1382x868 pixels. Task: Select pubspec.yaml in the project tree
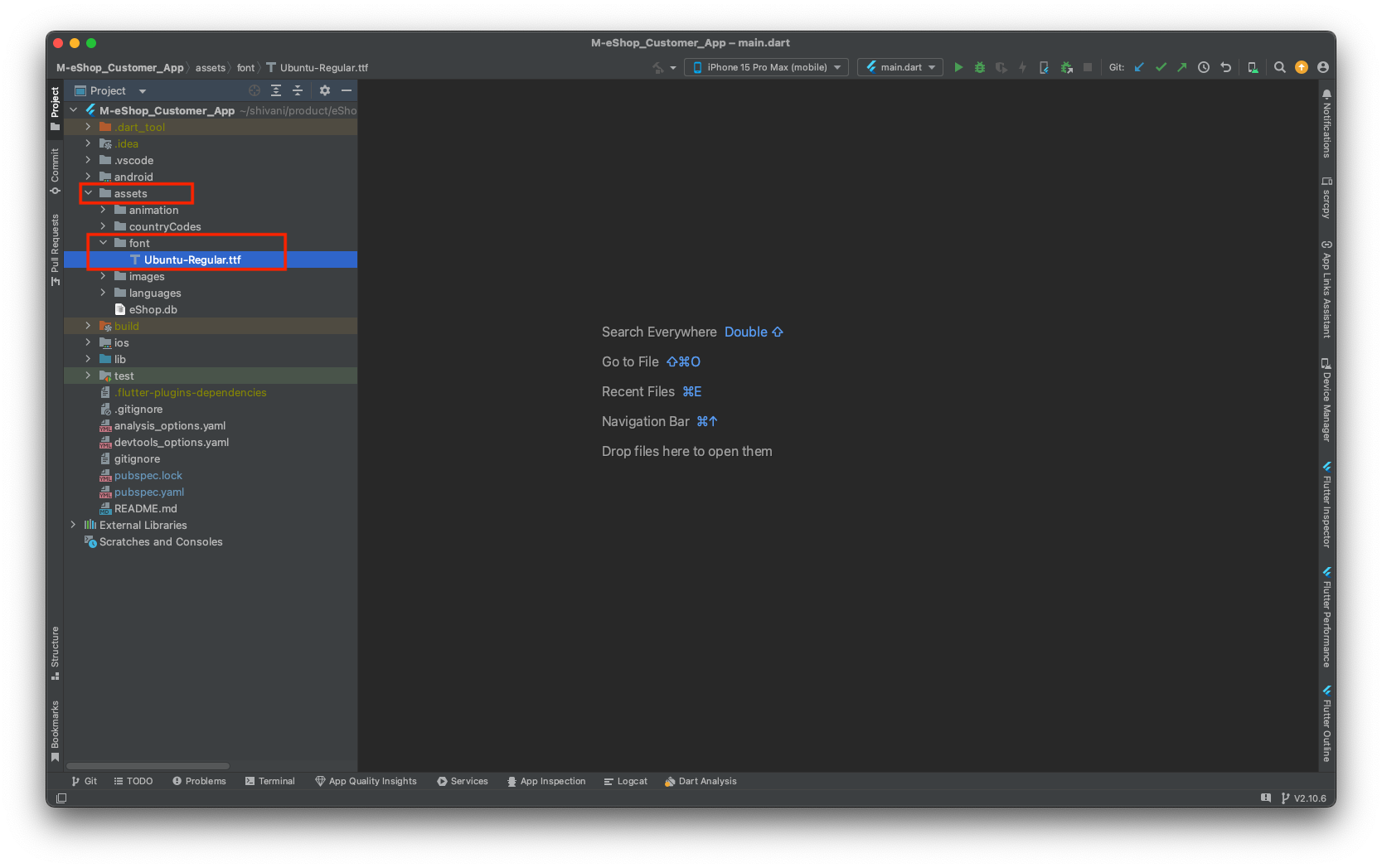[x=149, y=492]
